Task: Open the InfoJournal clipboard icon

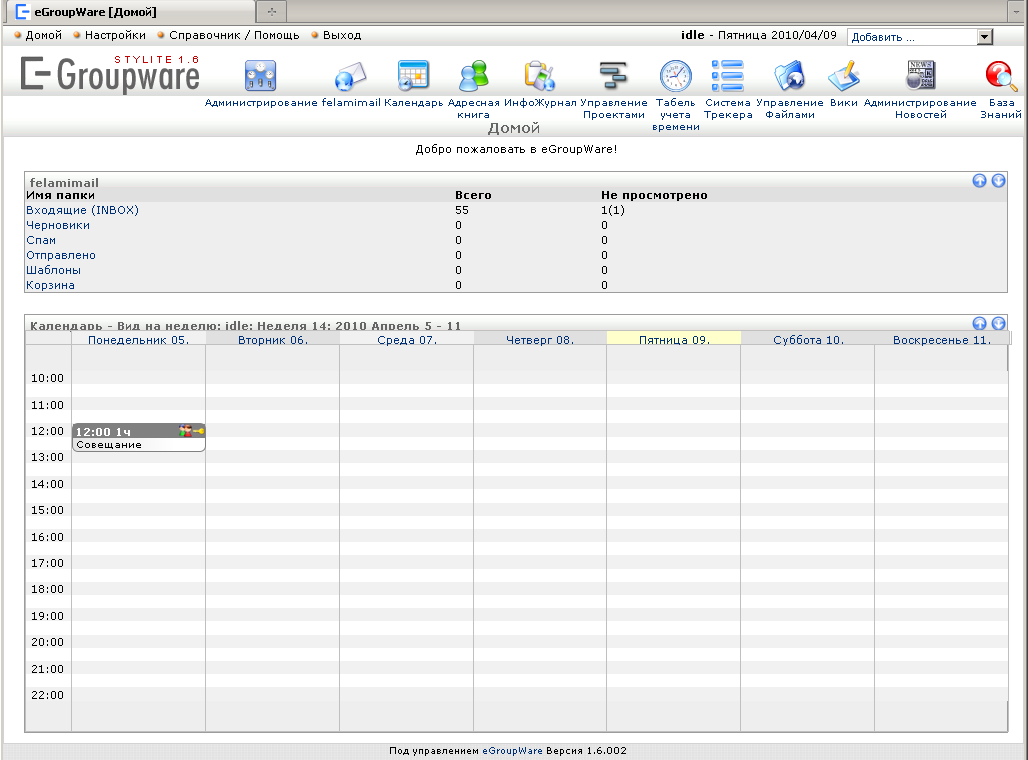Action: coord(540,75)
